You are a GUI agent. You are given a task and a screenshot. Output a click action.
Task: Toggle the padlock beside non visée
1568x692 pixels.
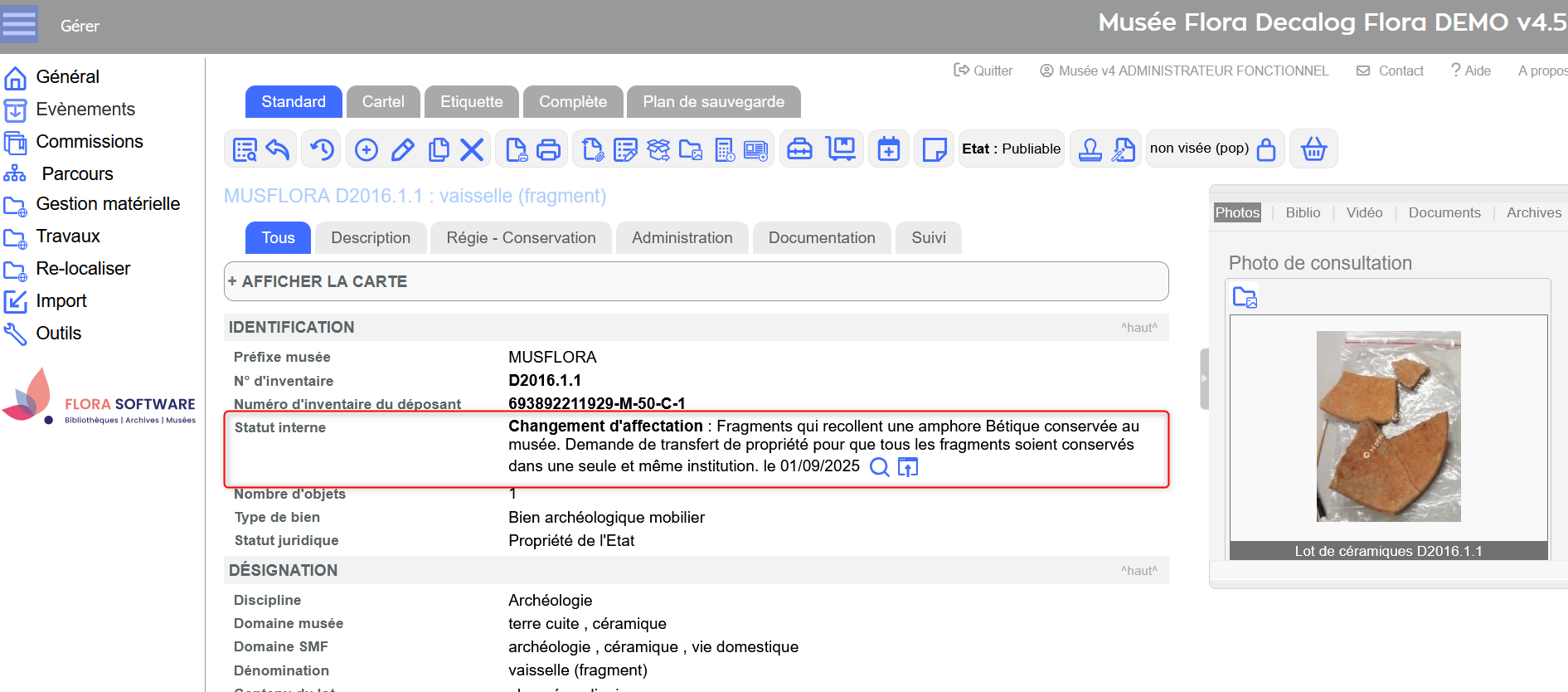pyautogui.click(x=1266, y=149)
